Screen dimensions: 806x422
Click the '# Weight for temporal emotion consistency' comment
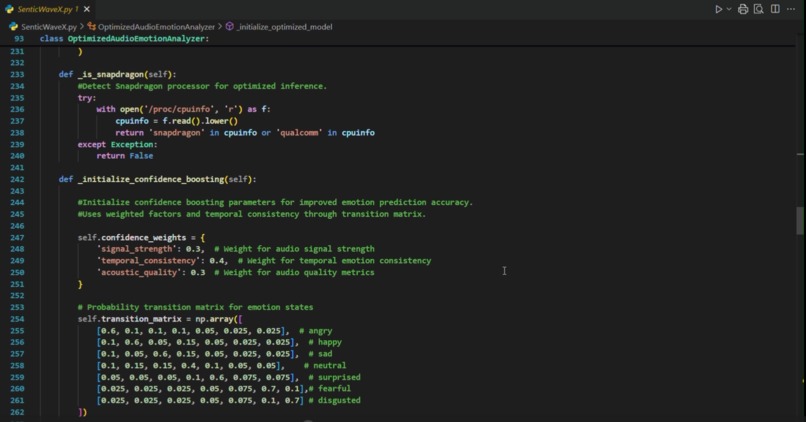pyautogui.click(x=334, y=261)
